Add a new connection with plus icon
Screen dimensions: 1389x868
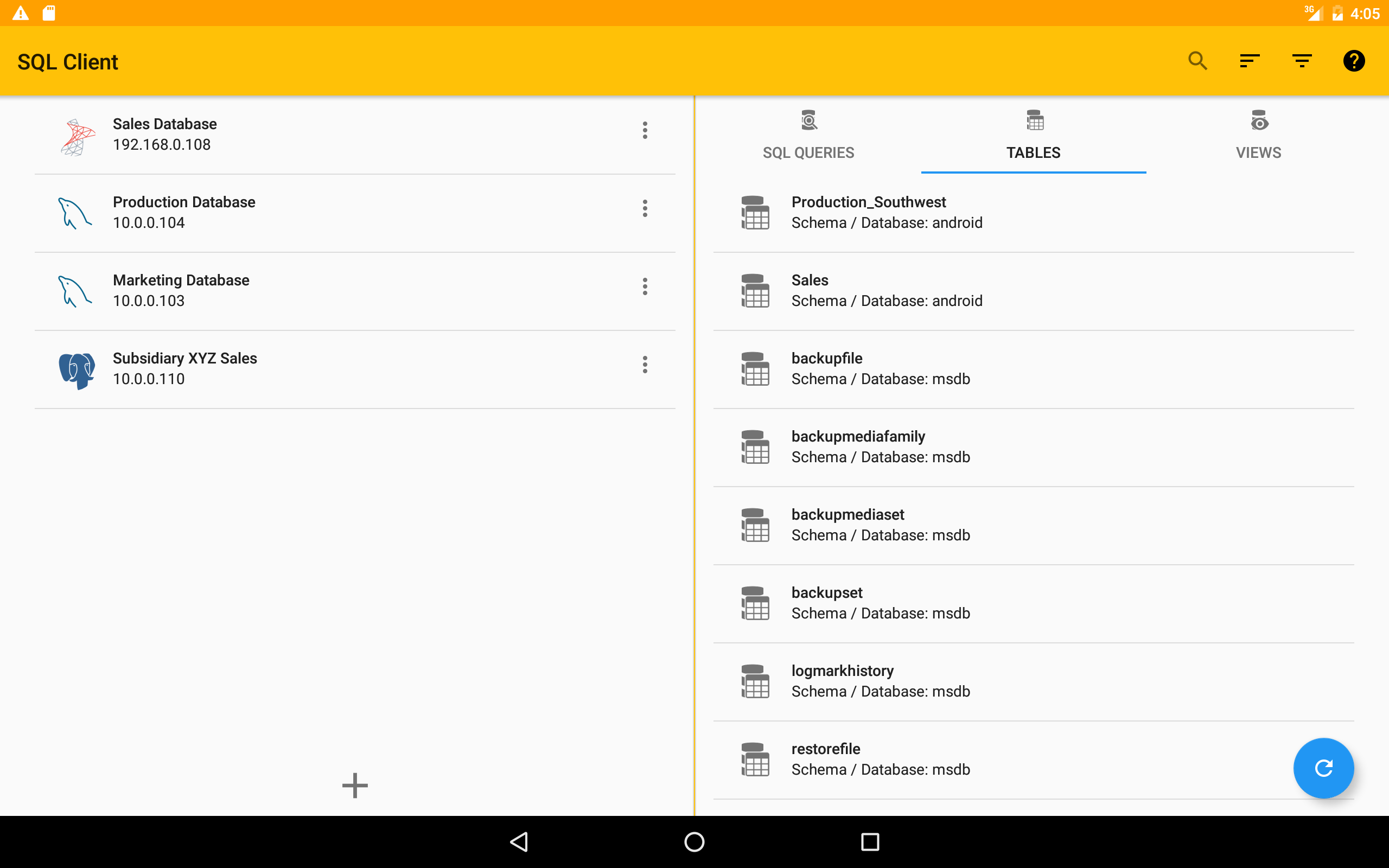coord(355,785)
